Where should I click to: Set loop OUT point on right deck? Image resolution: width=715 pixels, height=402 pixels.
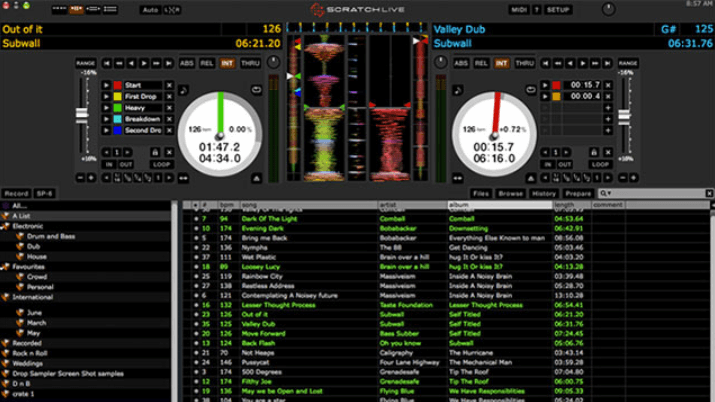[x=565, y=165]
